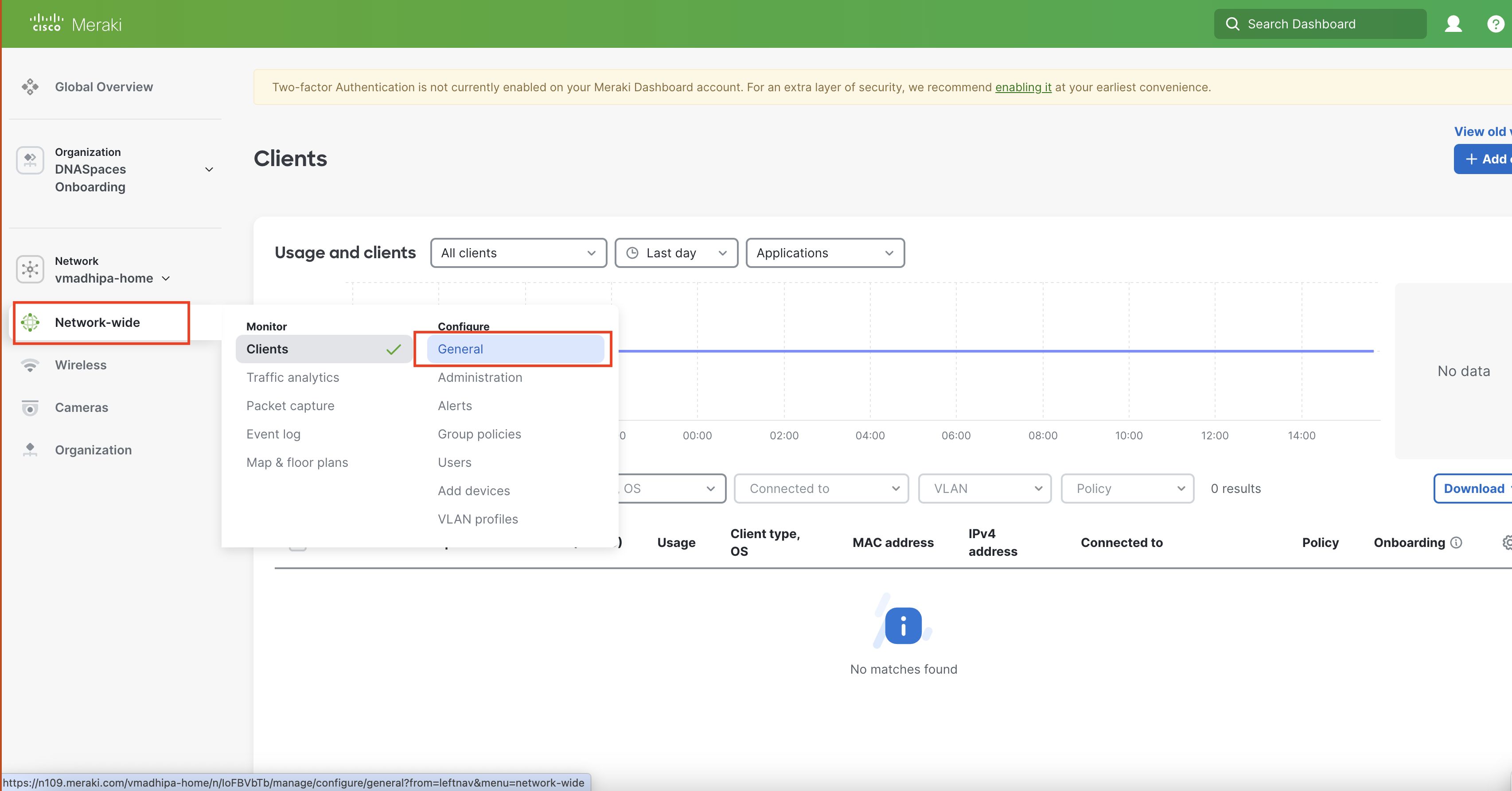This screenshot has height=791, width=1512.
Task: Open the user account profile icon
Action: [1454, 24]
